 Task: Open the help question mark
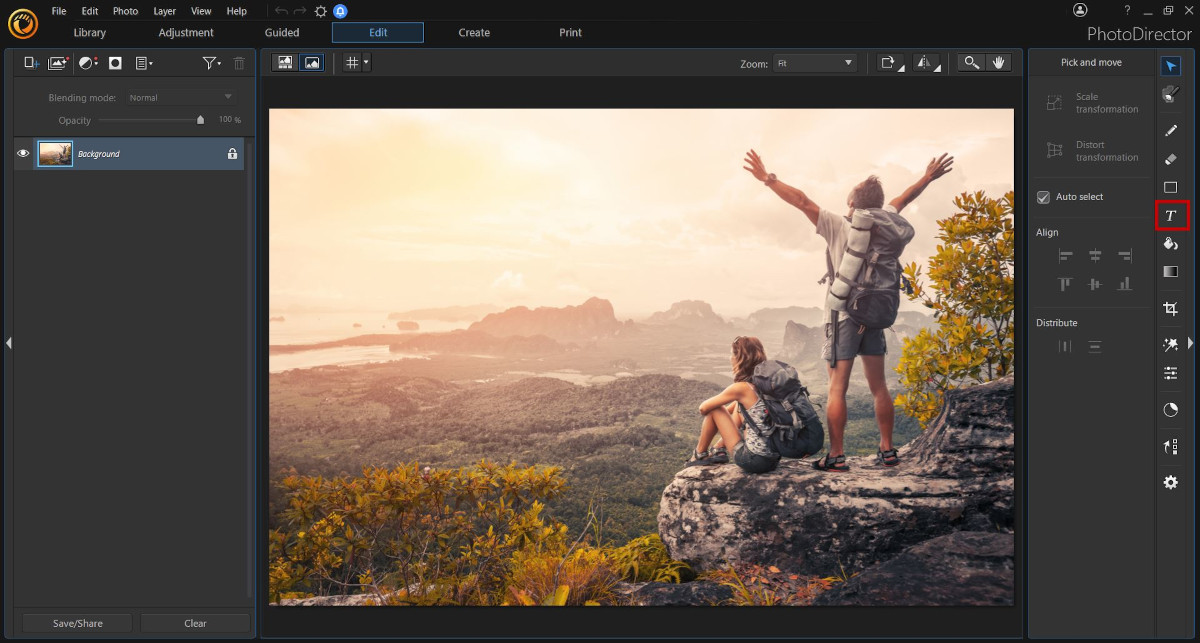(1127, 10)
